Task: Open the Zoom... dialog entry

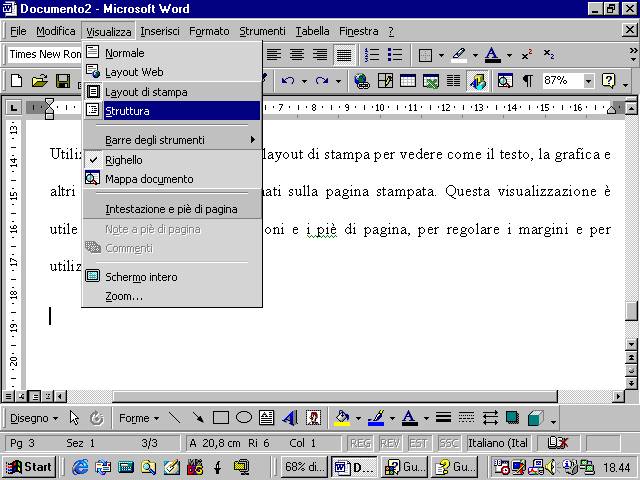Action: pos(171,296)
